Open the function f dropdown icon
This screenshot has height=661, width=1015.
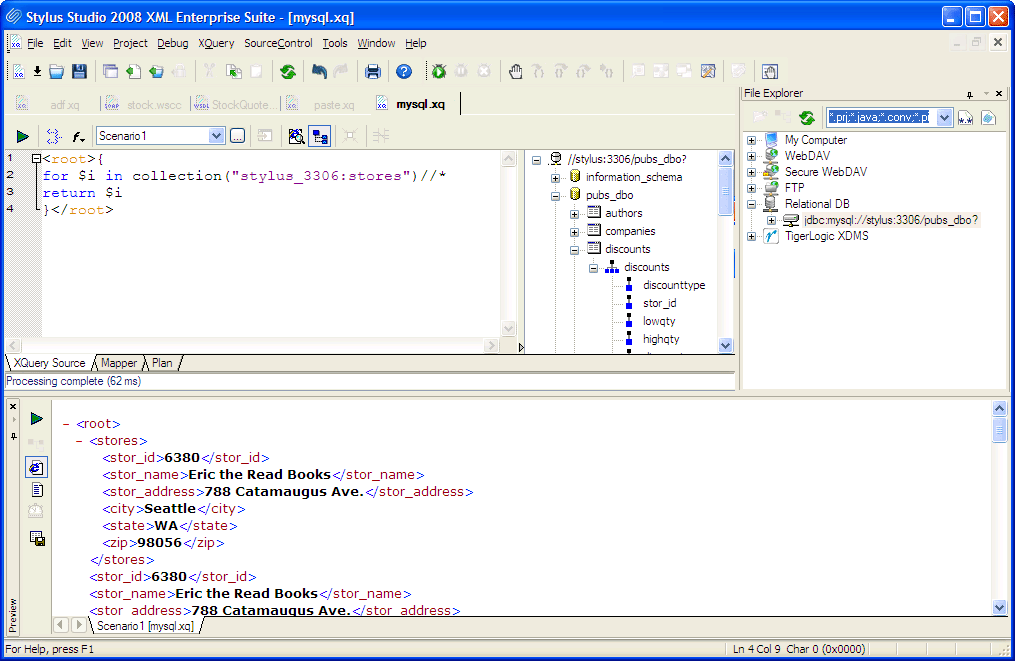78,136
